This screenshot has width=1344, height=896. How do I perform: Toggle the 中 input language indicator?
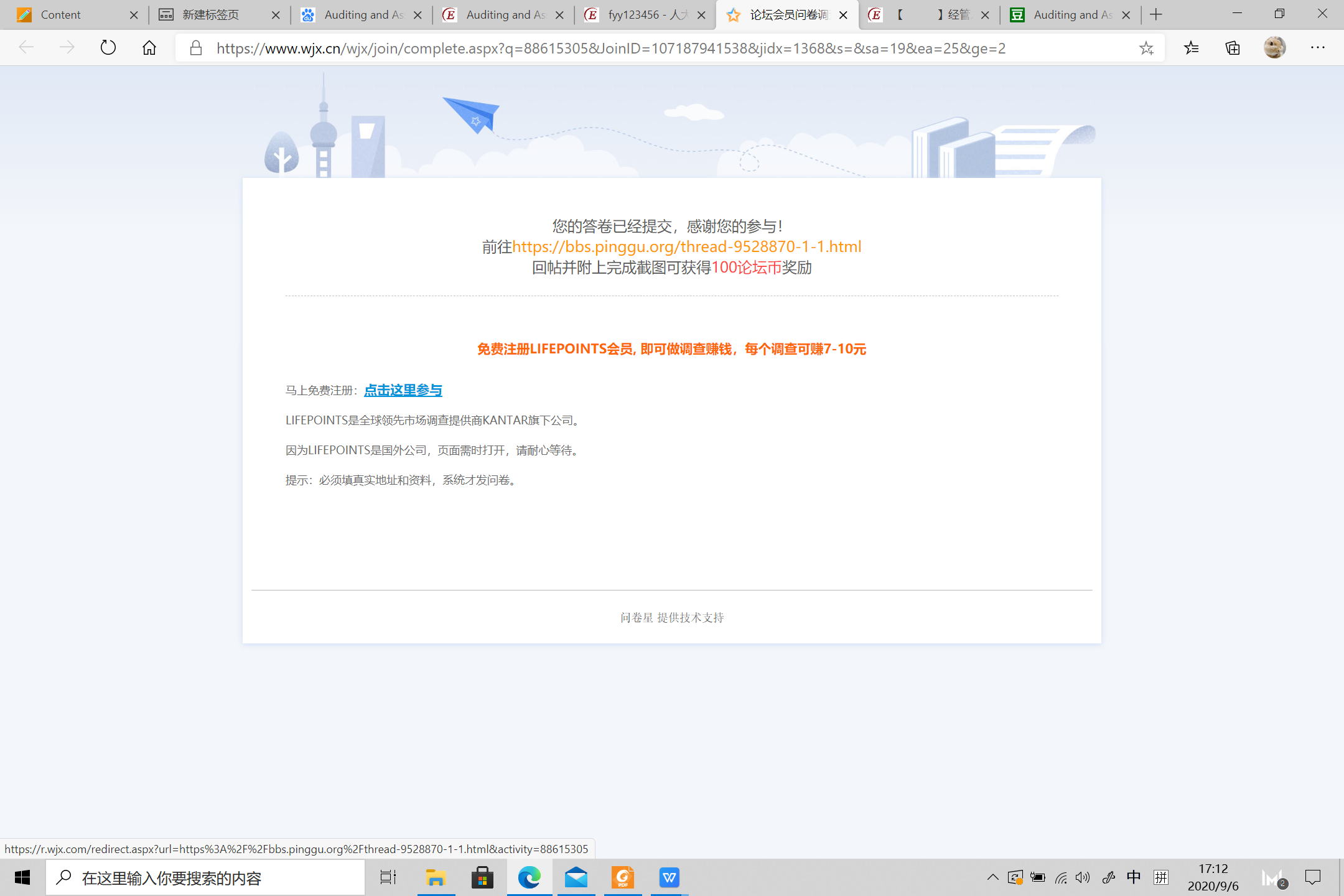(x=1134, y=877)
